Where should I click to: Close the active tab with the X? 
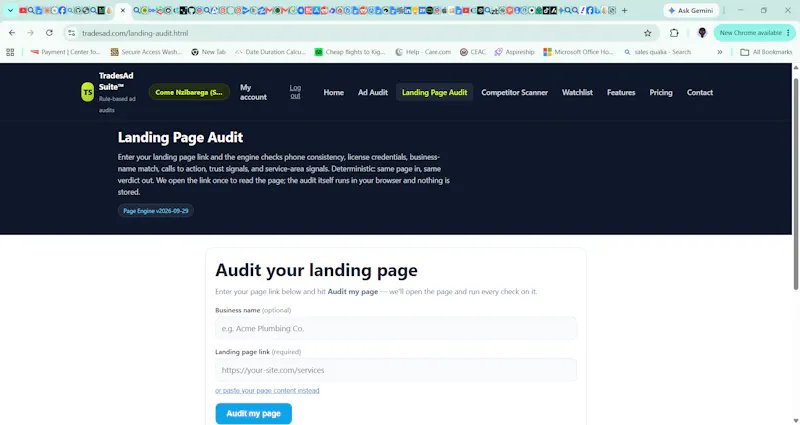[122, 10]
